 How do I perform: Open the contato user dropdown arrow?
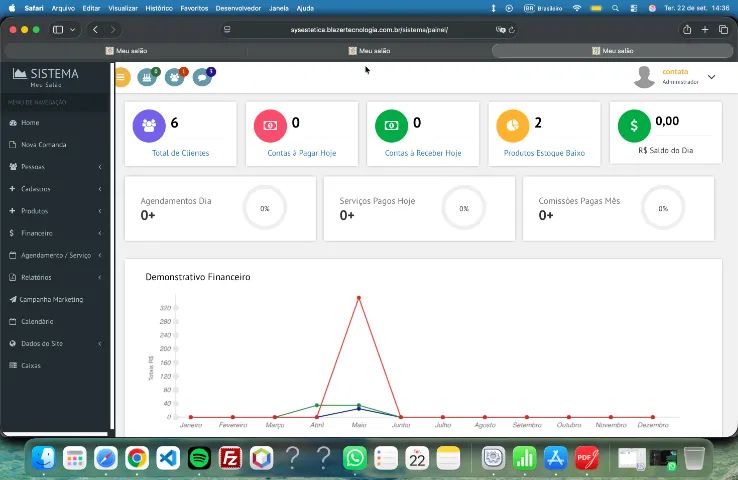pos(711,77)
